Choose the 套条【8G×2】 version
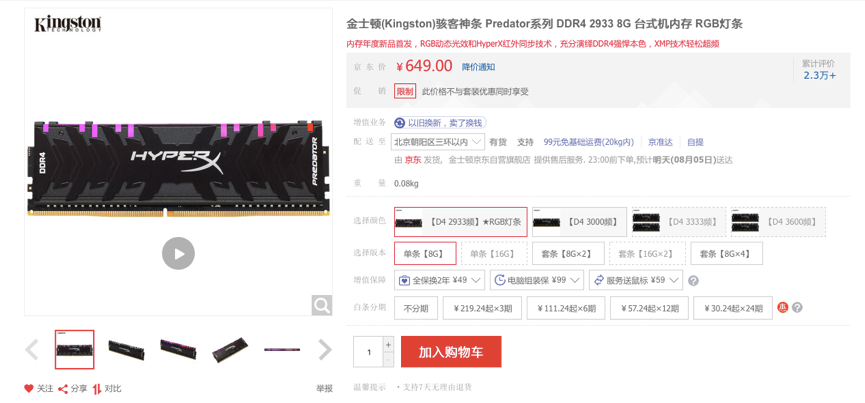The image size is (865, 403). click(568, 254)
